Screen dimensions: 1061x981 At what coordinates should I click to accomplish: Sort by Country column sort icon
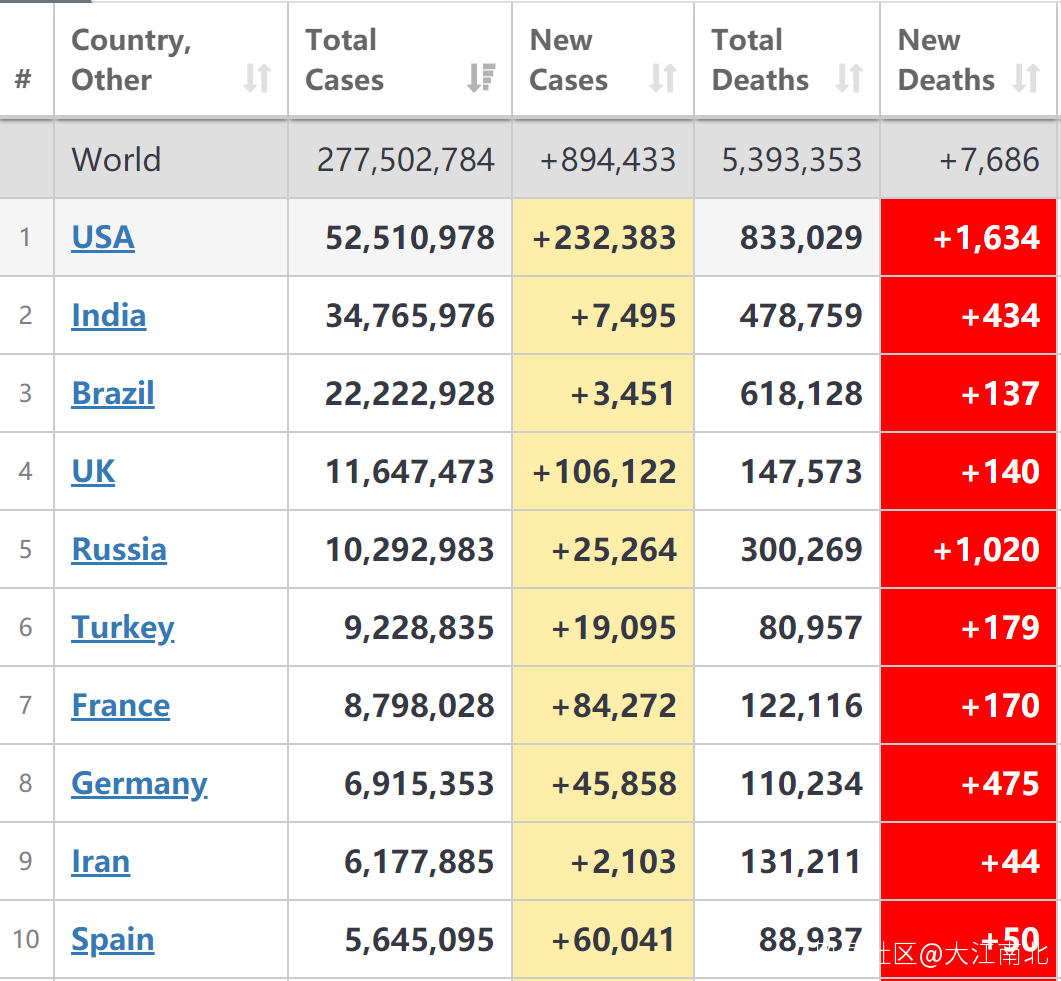coord(257,78)
